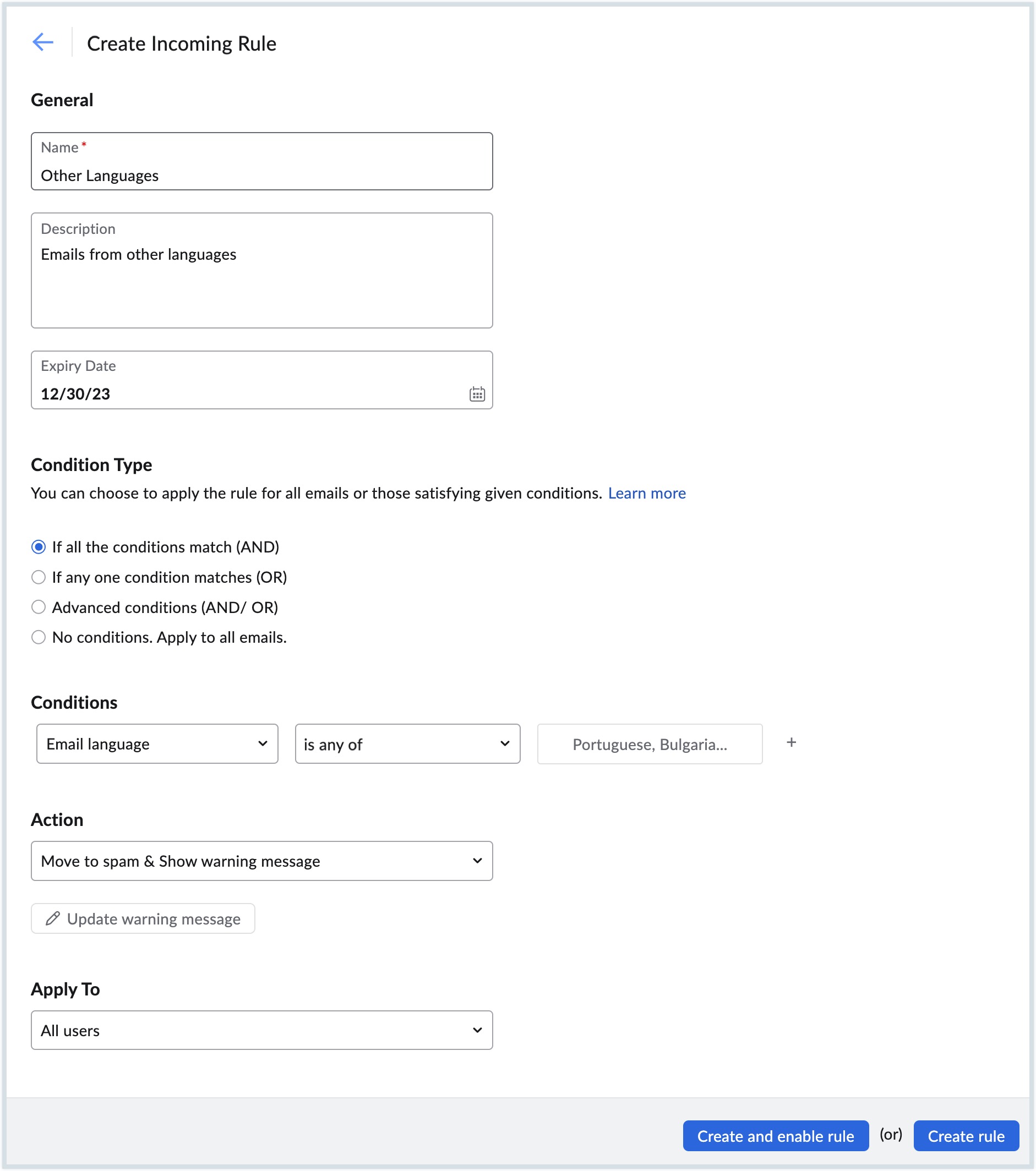The width and height of the screenshot is (1036, 1171).
Task: Open the 'Email language' condition dropdown
Action: [157, 743]
